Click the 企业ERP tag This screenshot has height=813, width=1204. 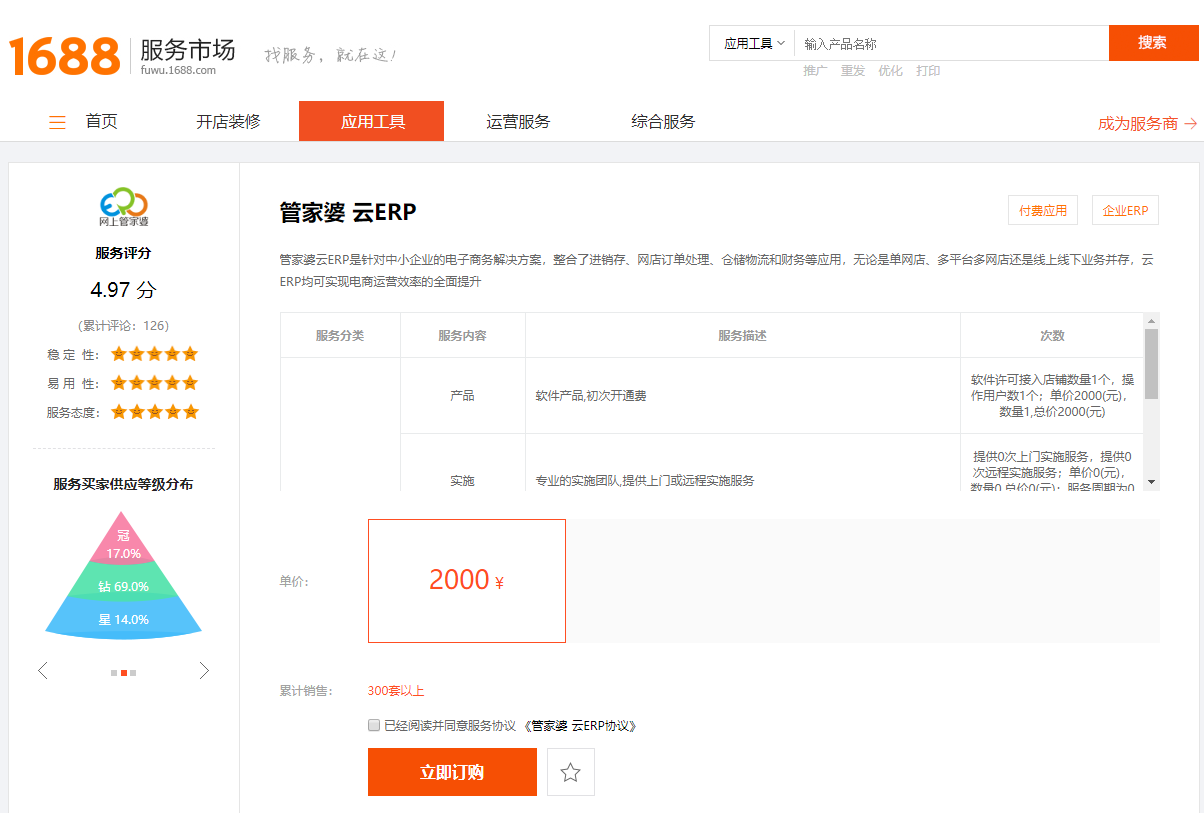click(x=1125, y=210)
